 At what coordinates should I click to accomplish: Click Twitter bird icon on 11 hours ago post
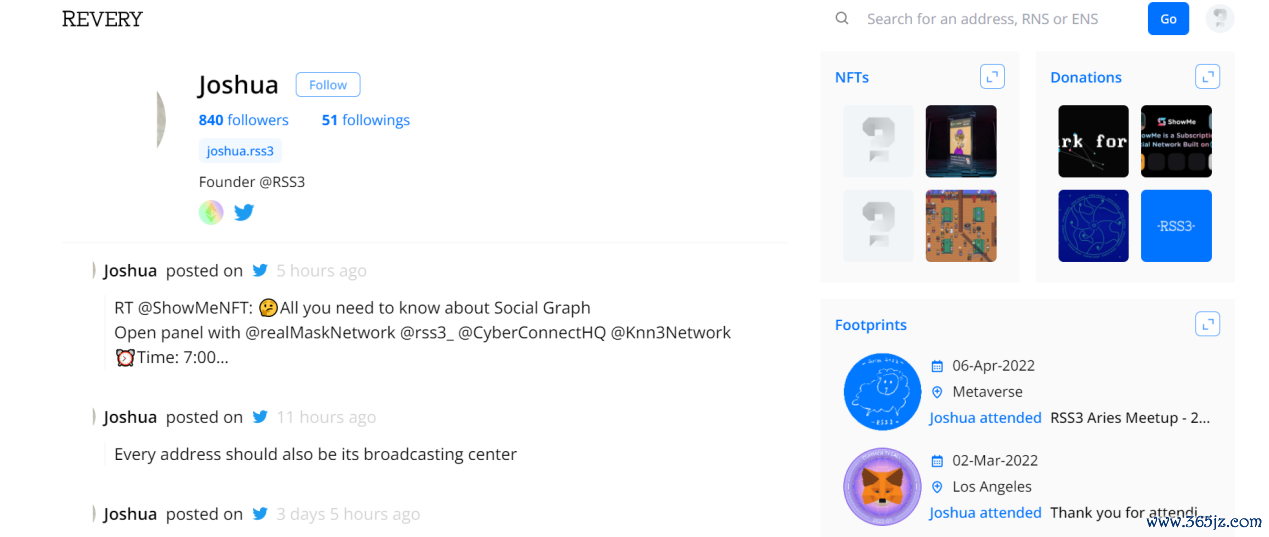click(x=260, y=417)
